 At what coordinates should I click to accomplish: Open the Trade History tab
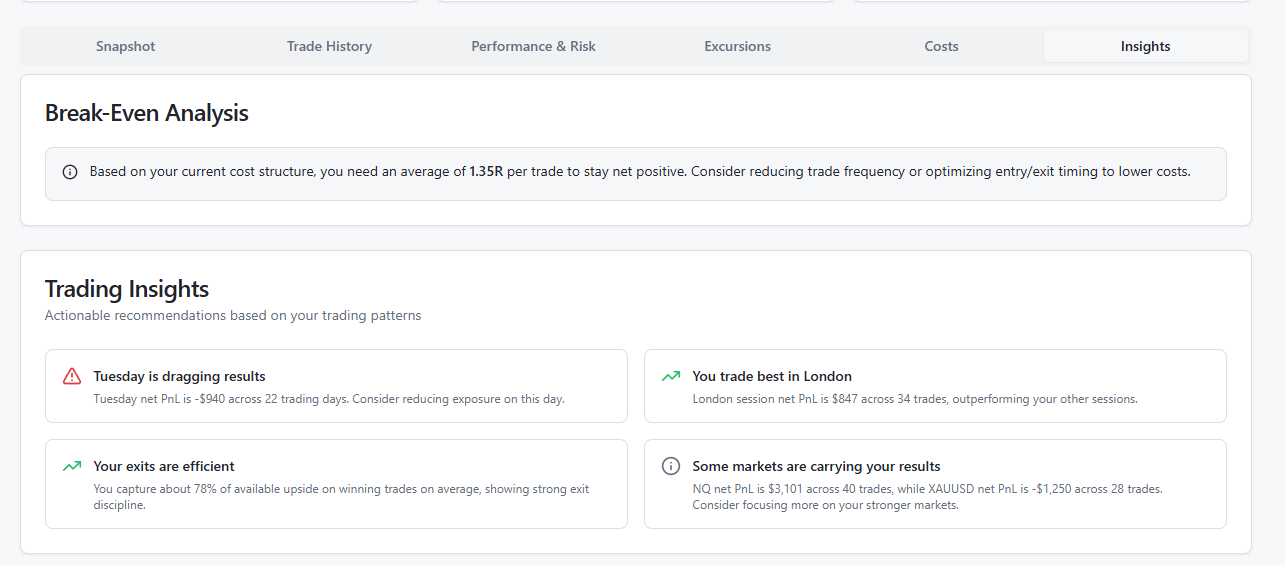click(329, 46)
